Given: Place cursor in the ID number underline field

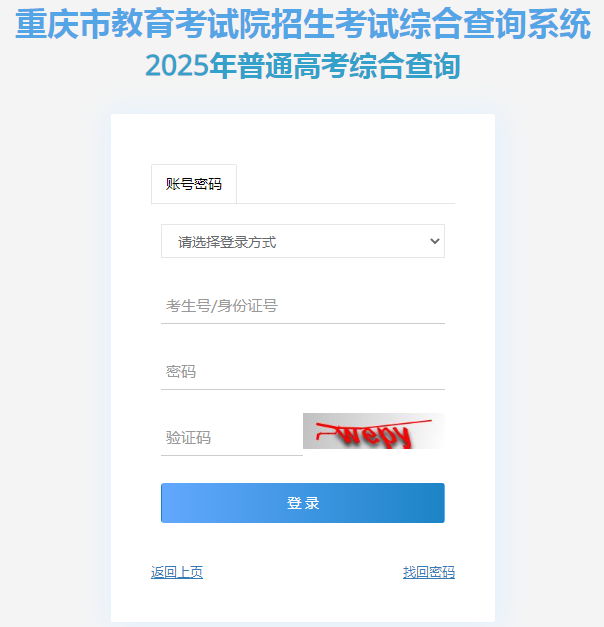Looking at the screenshot, I should (x=303, y=306).
